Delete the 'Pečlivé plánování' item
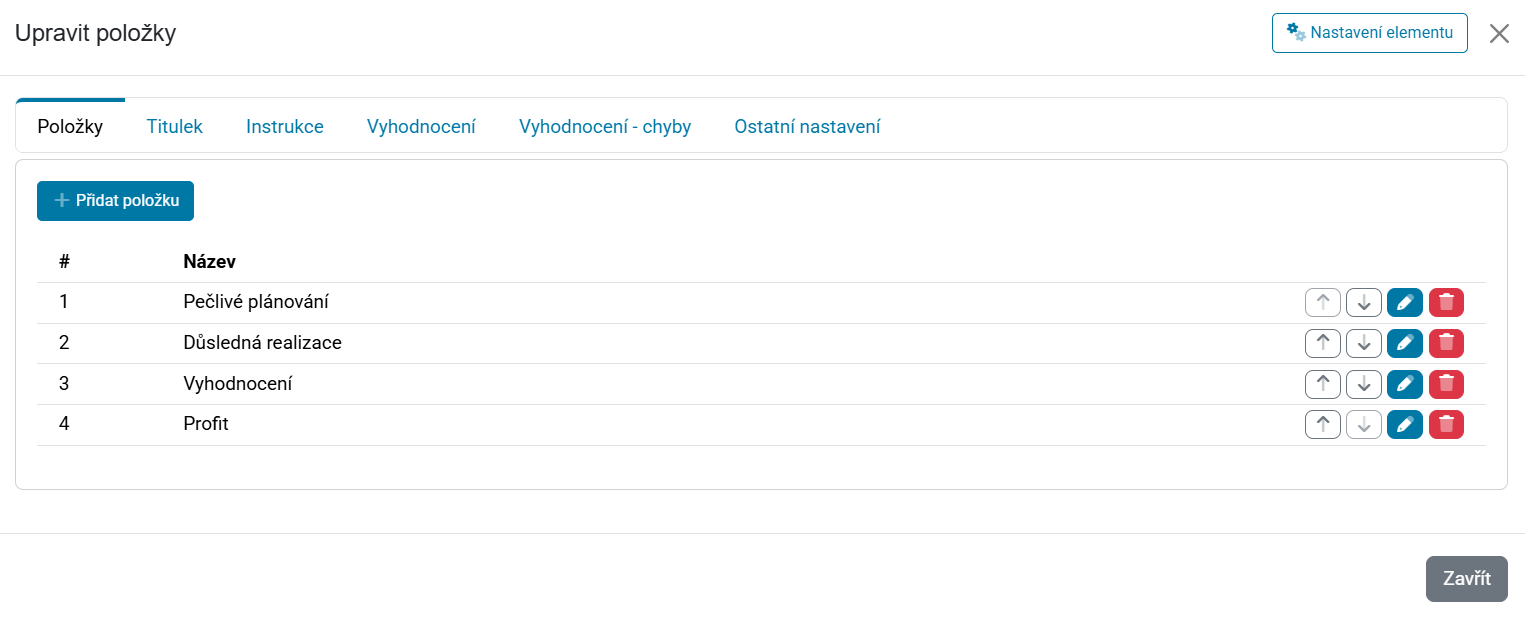Image resolution: width=1525 pixels, height=617 pixels. pos(1446,302)
